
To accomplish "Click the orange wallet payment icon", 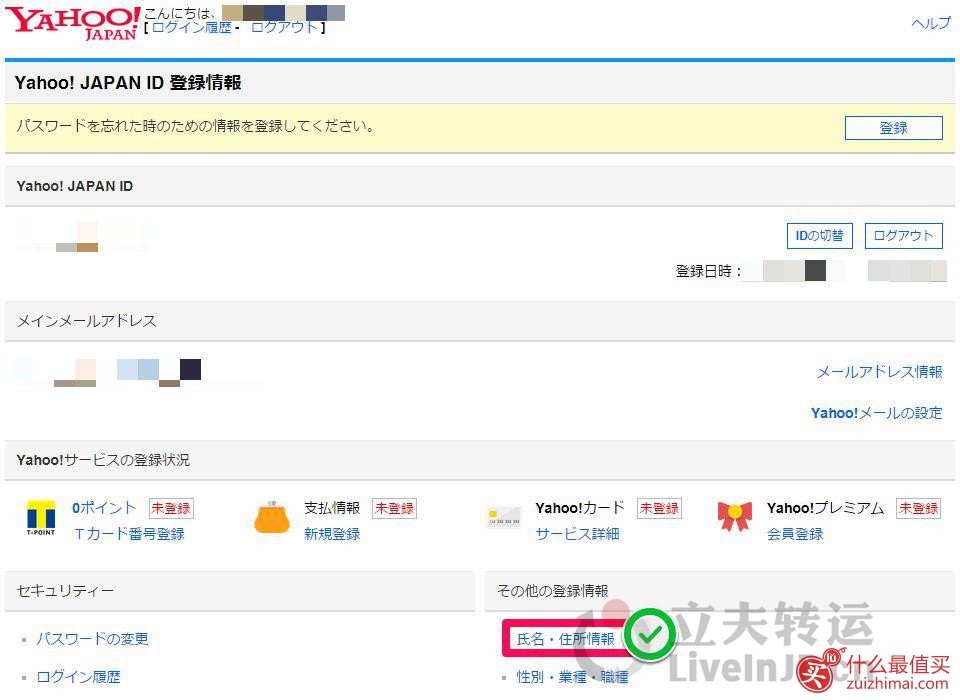I will [272, 517].
